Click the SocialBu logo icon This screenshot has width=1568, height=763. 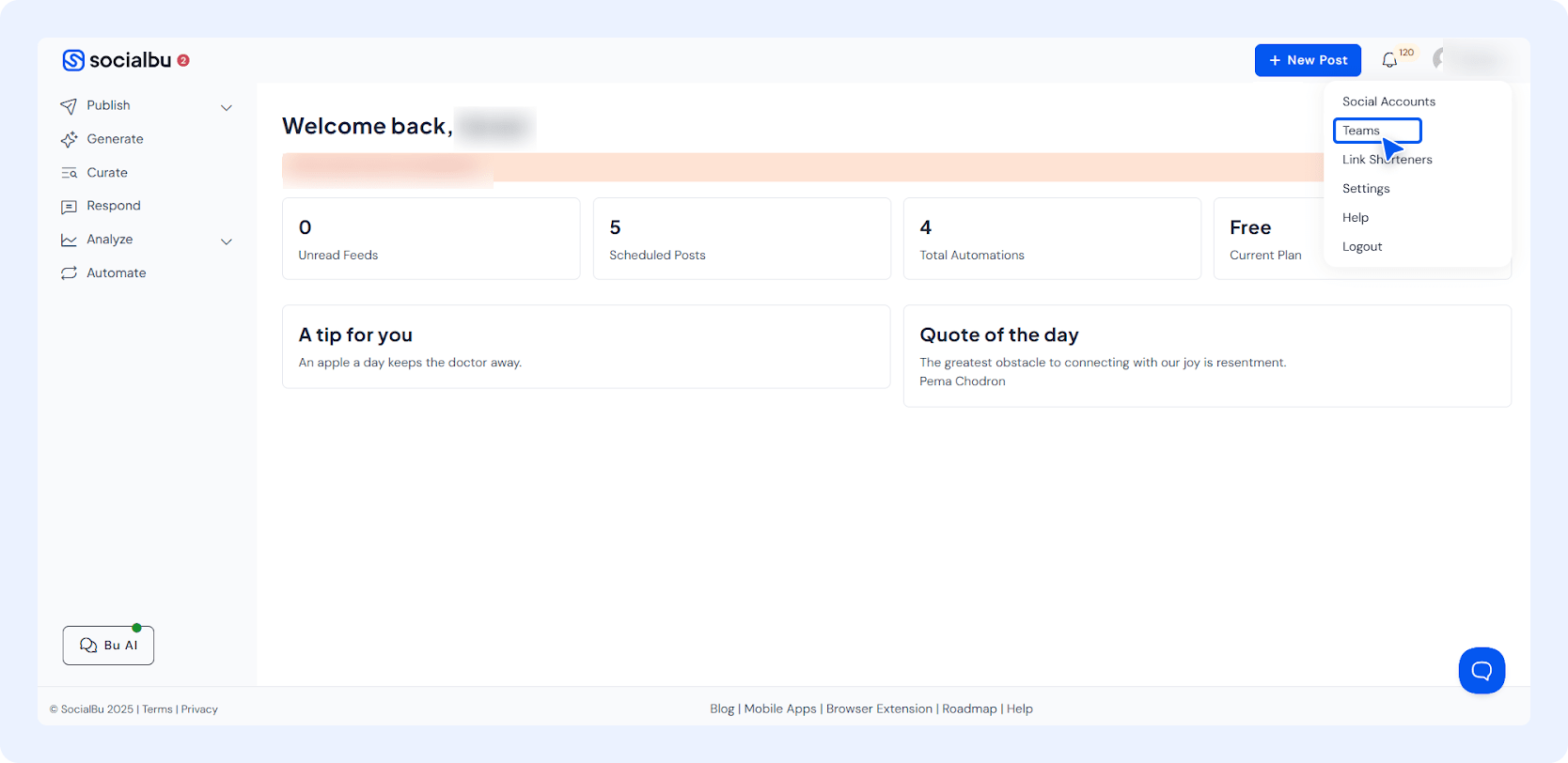[73, 60]
